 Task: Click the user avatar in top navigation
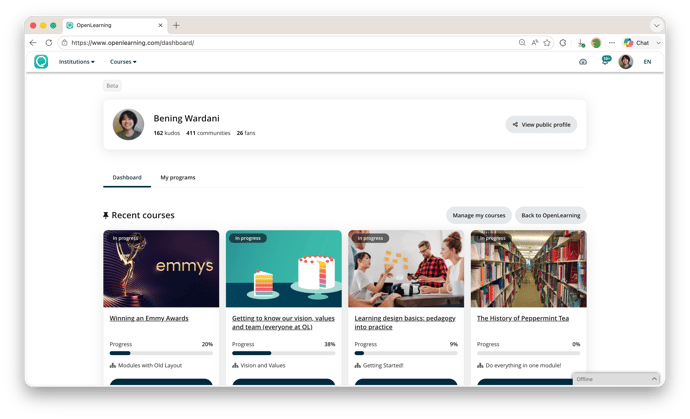pyautogui.click(x=626, y=62)
